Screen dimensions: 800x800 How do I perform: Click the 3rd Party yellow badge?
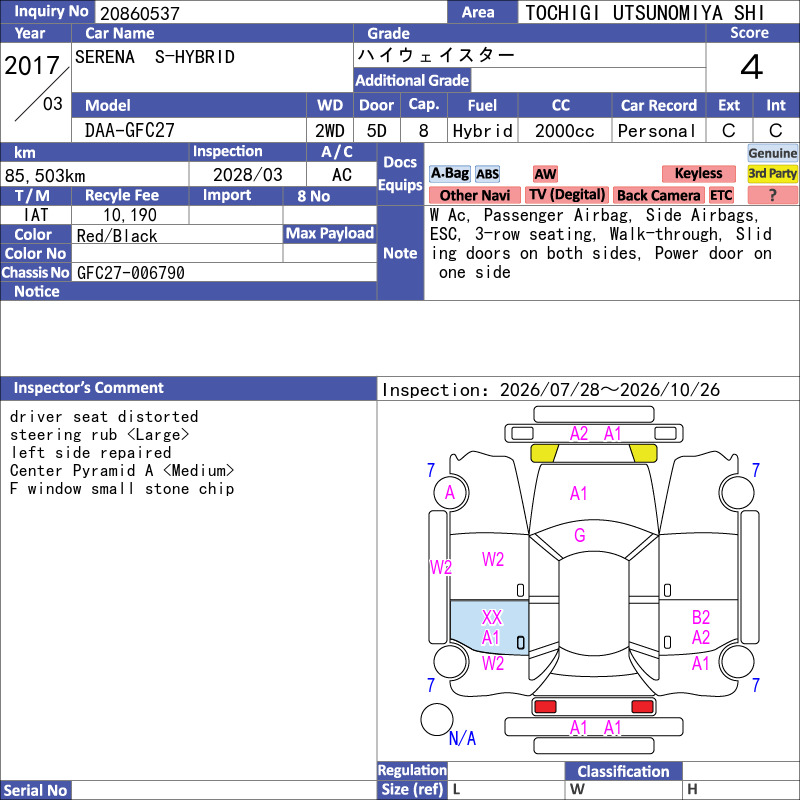(772, 173)
